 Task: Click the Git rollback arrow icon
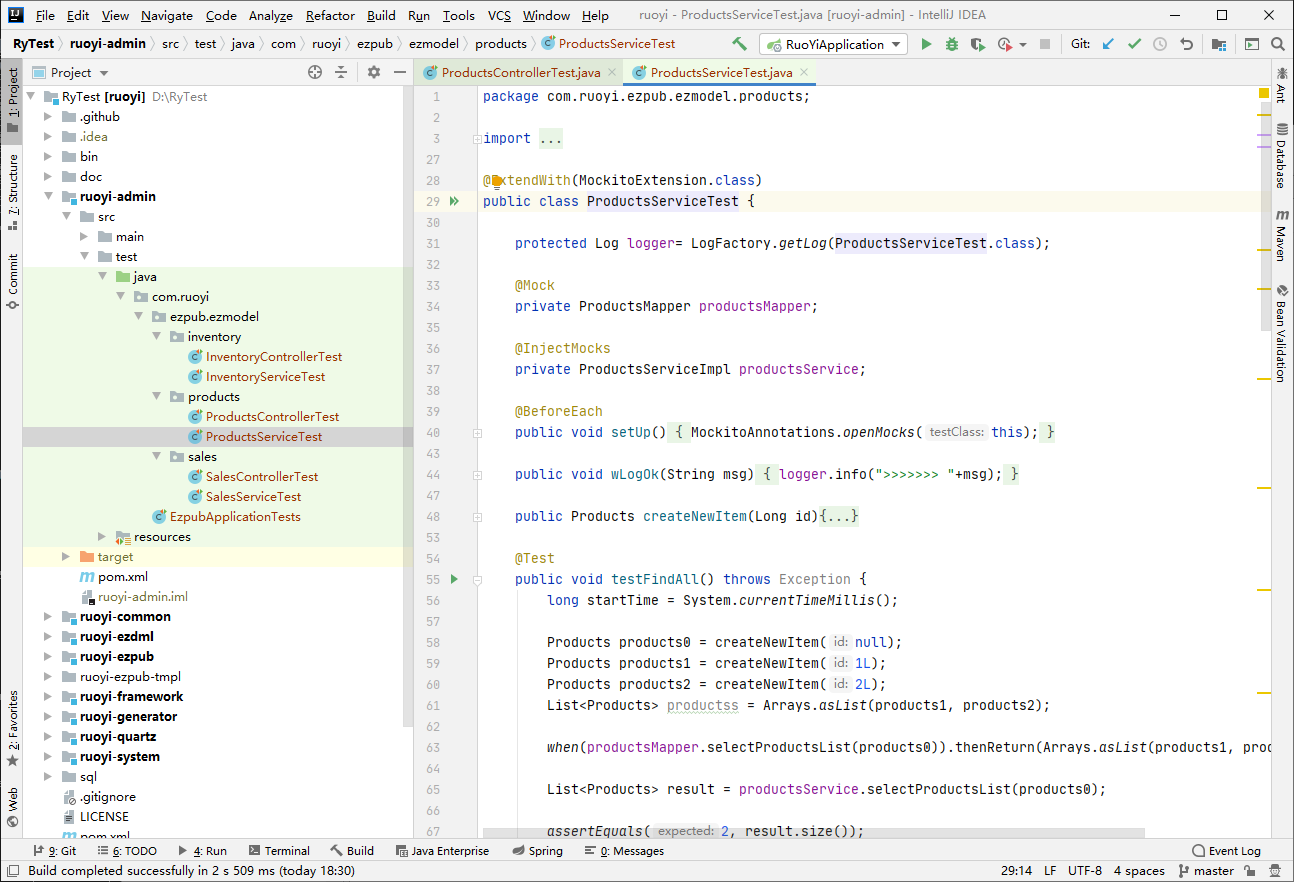(1186, 44)
